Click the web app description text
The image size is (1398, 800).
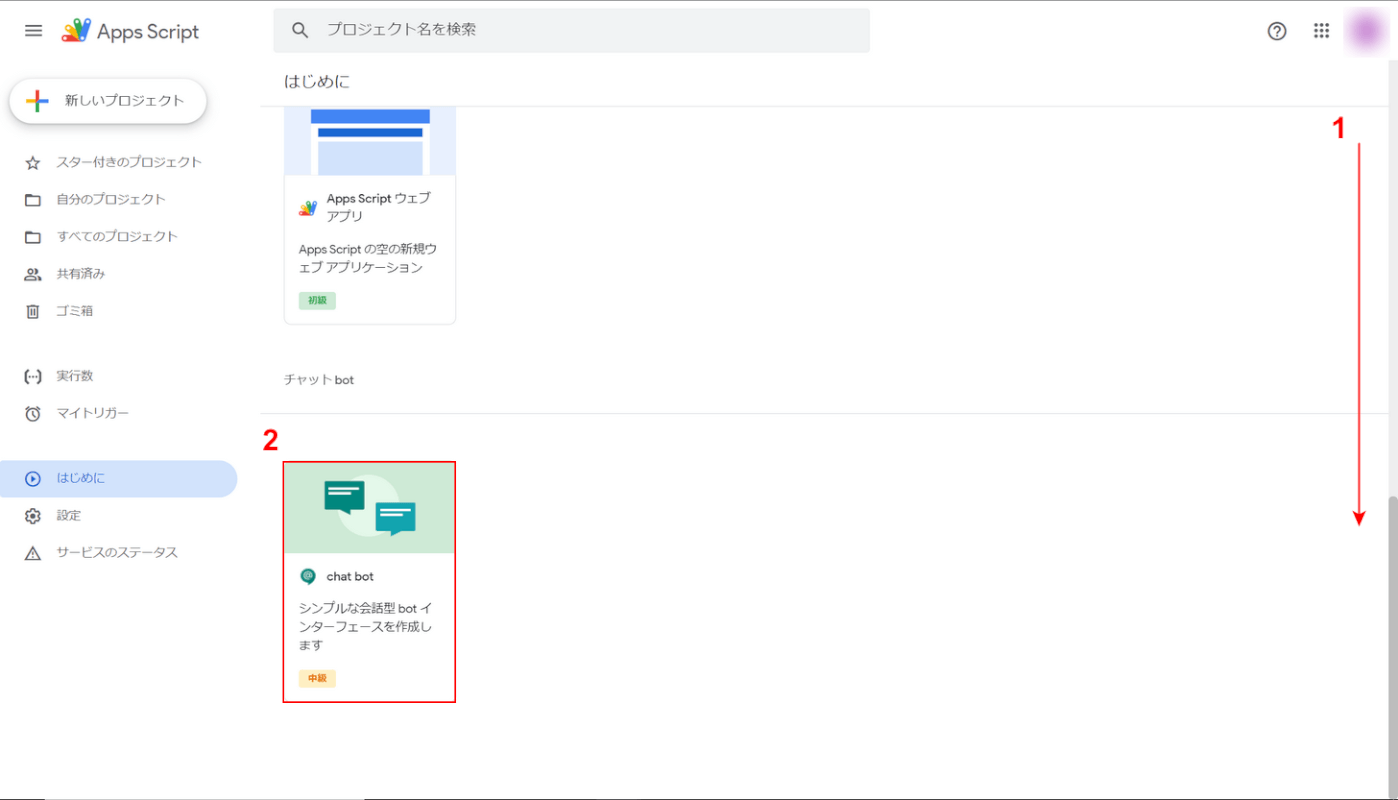tap(368, 258)
